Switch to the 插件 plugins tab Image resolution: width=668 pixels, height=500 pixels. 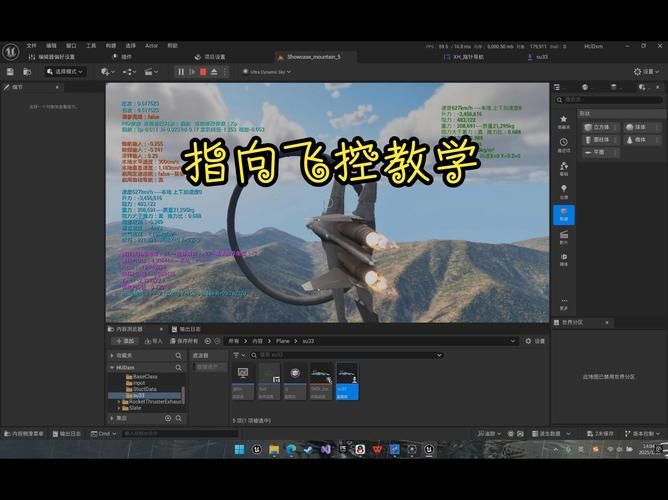pos(122,57)
